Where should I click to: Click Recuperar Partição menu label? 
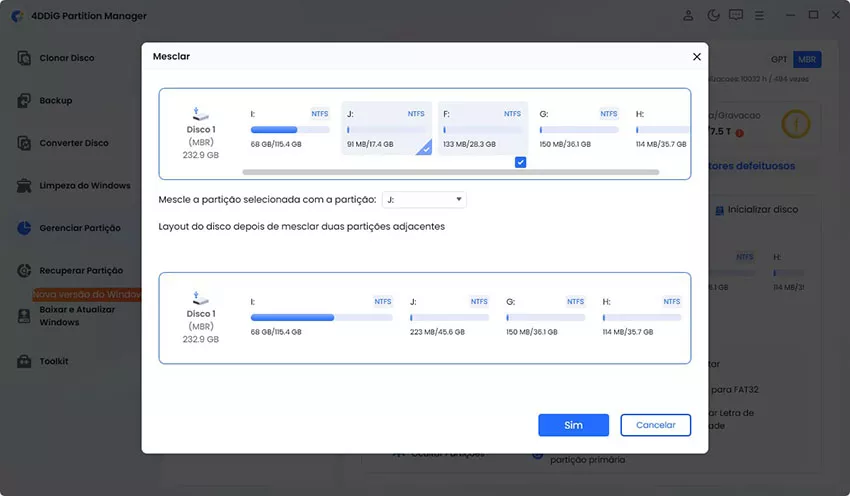tap(81, 270)
